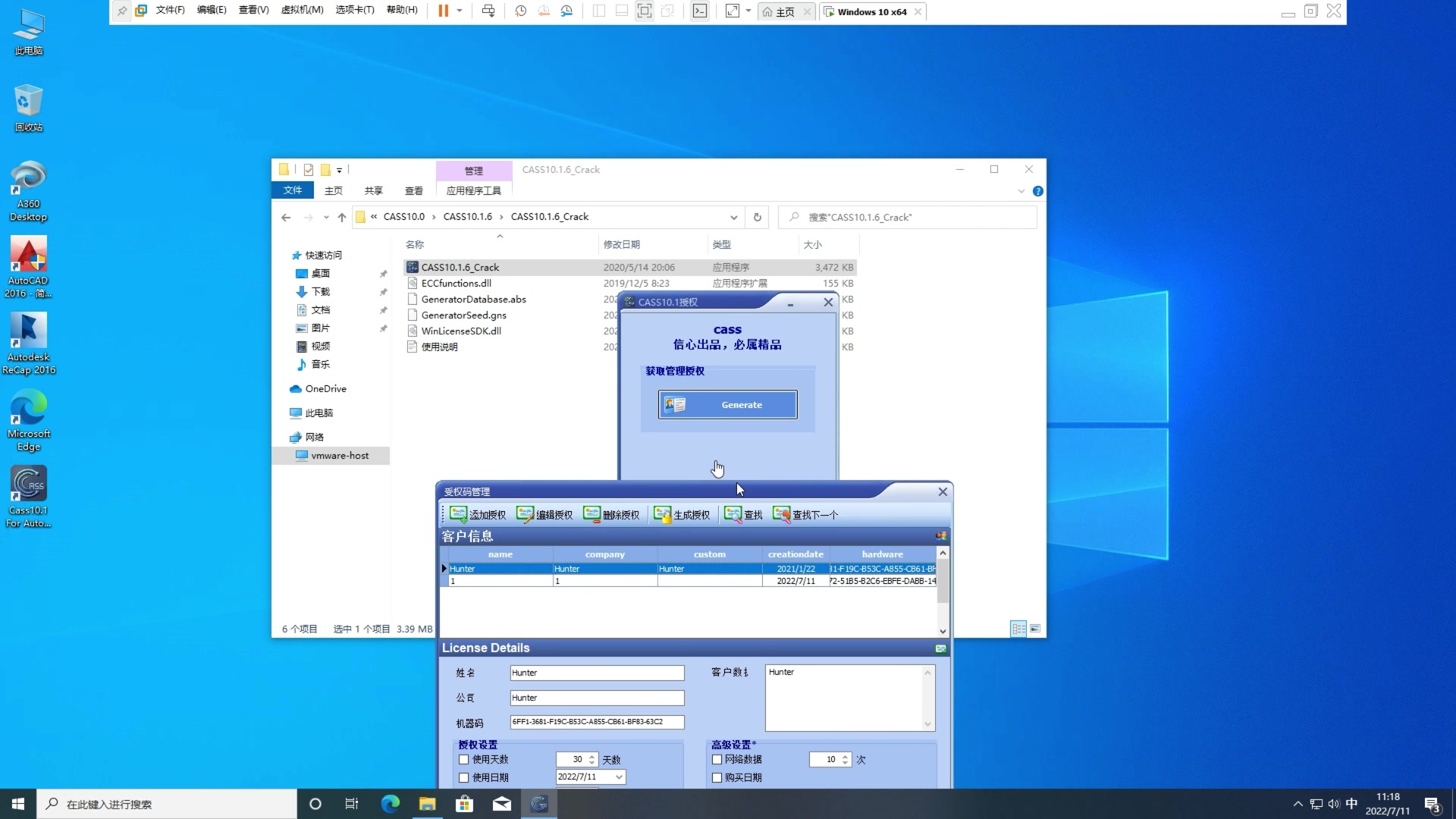Open the dropdown arrow beside VMware pause button
The image size is (1456, 819).
pyautogui.click(x=460, y=11)
